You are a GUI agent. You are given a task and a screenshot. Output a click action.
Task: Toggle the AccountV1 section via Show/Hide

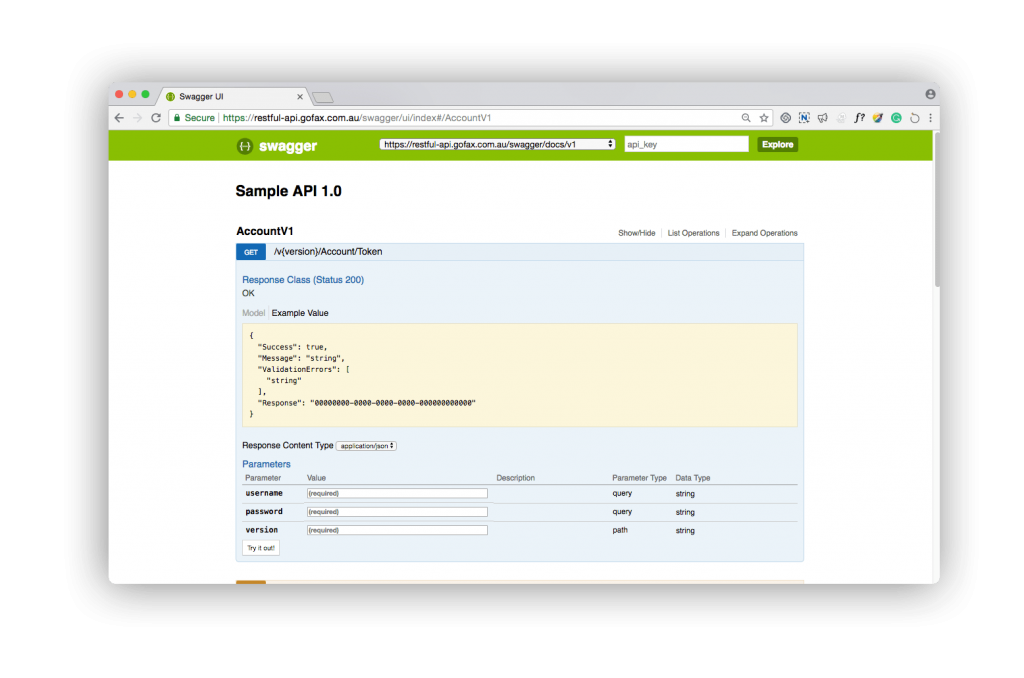(636, 233)
